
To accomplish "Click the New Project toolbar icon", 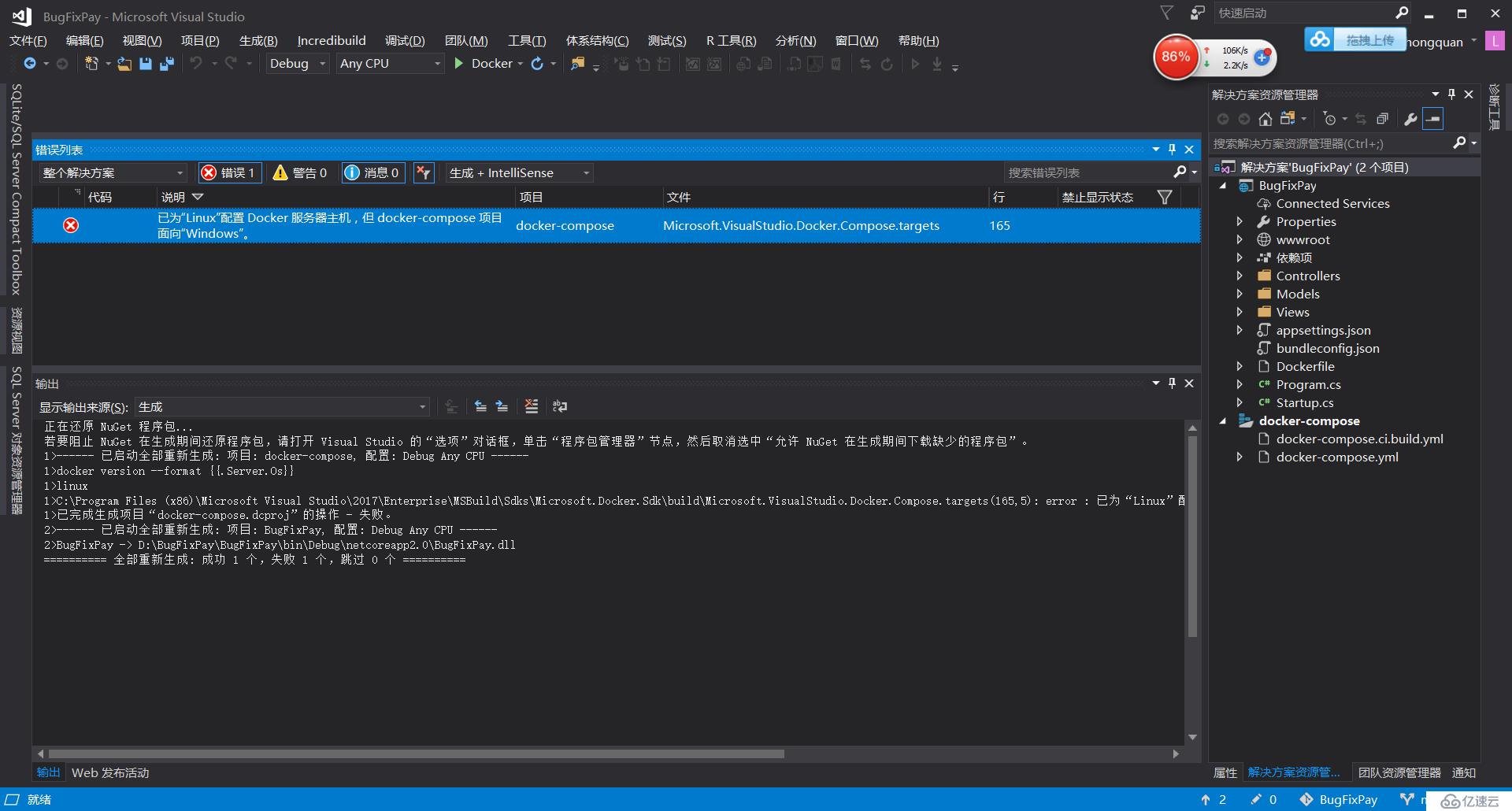I will pyautogui.click(x=92, y=64).
